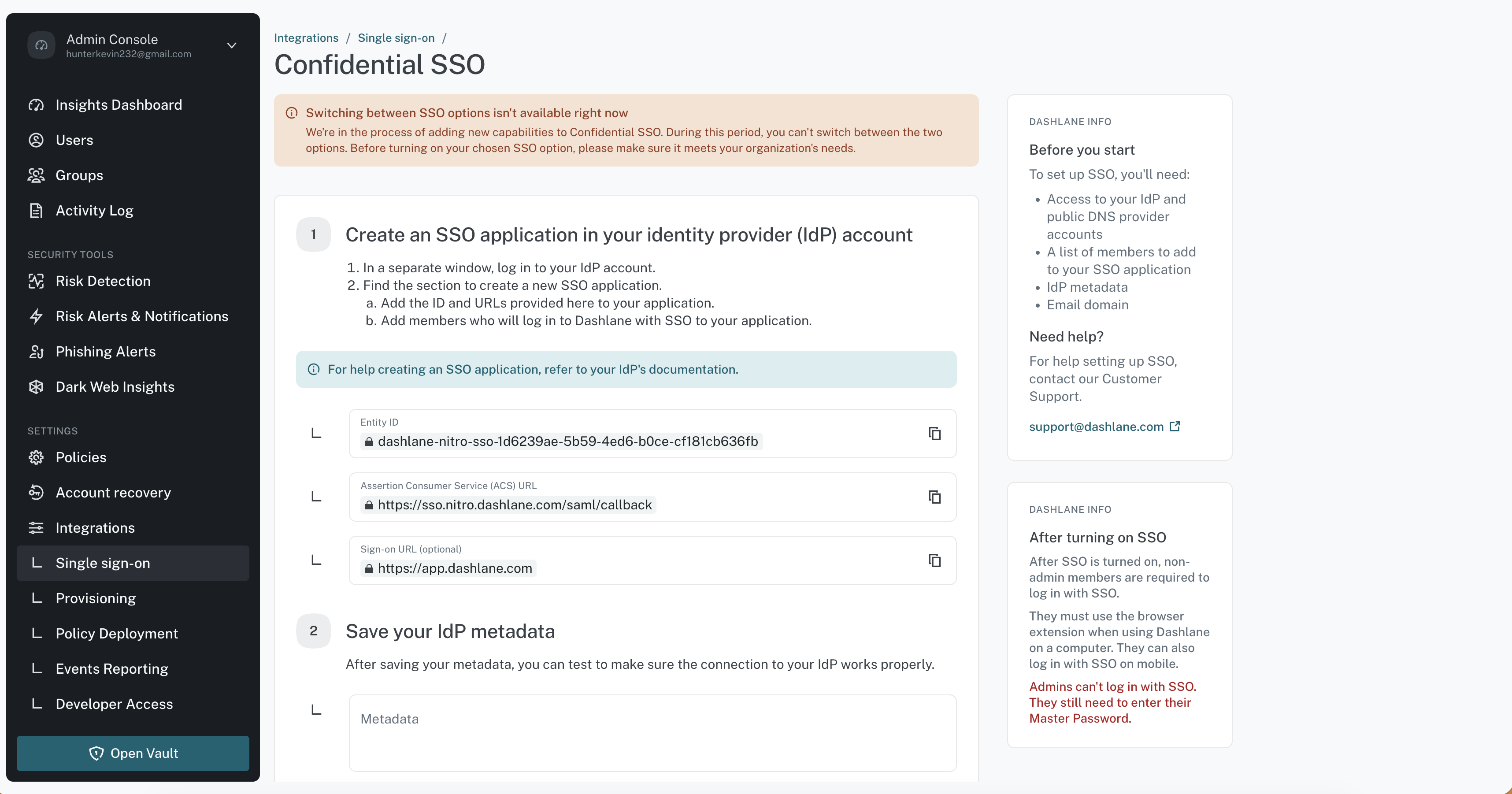The image size is (1512, 794).
Task: Click 'Switching between SSO options' banner title
Action: coord(467,113)
